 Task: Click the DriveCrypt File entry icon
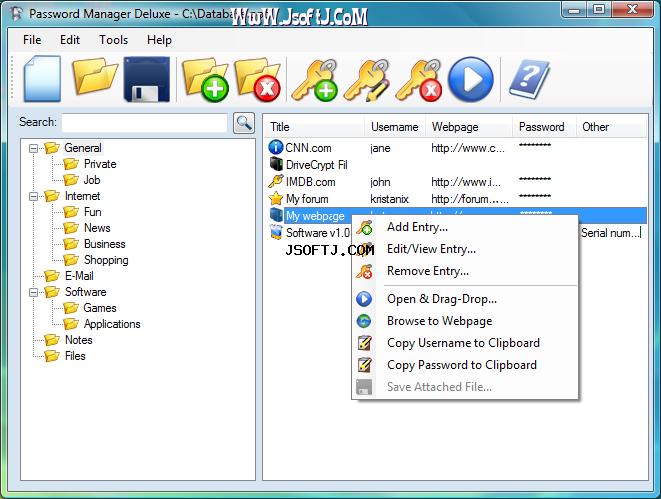tap(276, 164)
